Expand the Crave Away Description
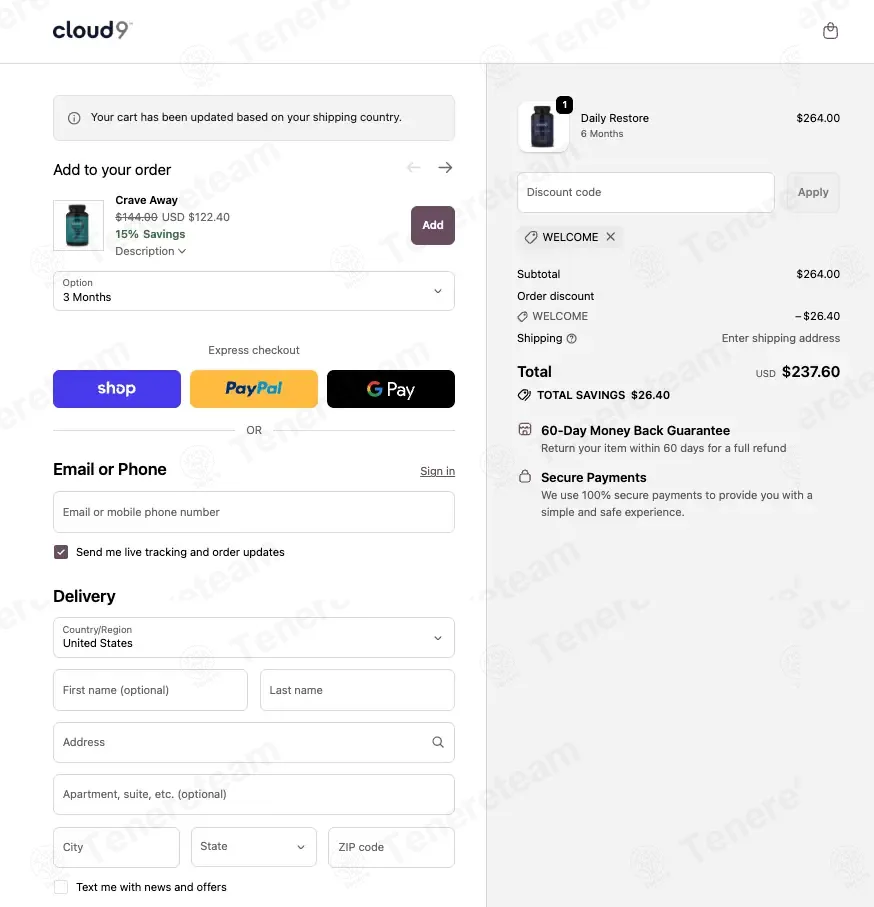The height and width of the screenshot is (907, 874). pyautogui.click(x=151, y=251)
